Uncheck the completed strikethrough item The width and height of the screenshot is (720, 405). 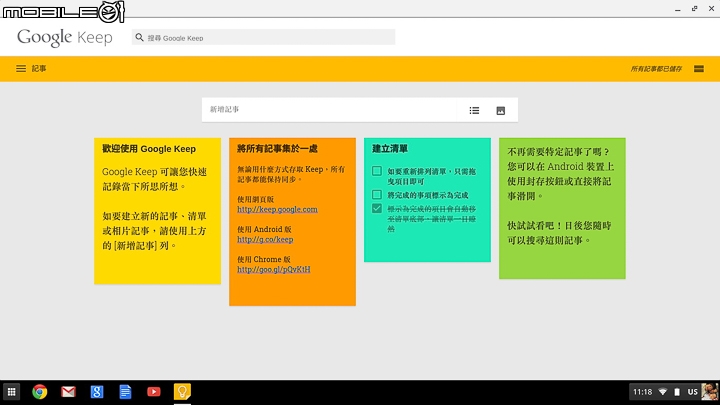tap(377, 208)
